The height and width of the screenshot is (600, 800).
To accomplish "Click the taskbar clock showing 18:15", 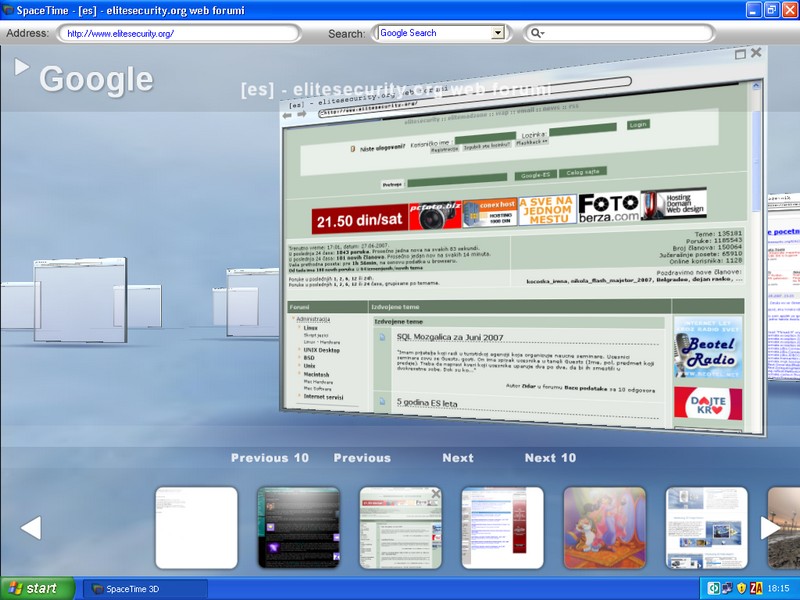I will (778, 589).
